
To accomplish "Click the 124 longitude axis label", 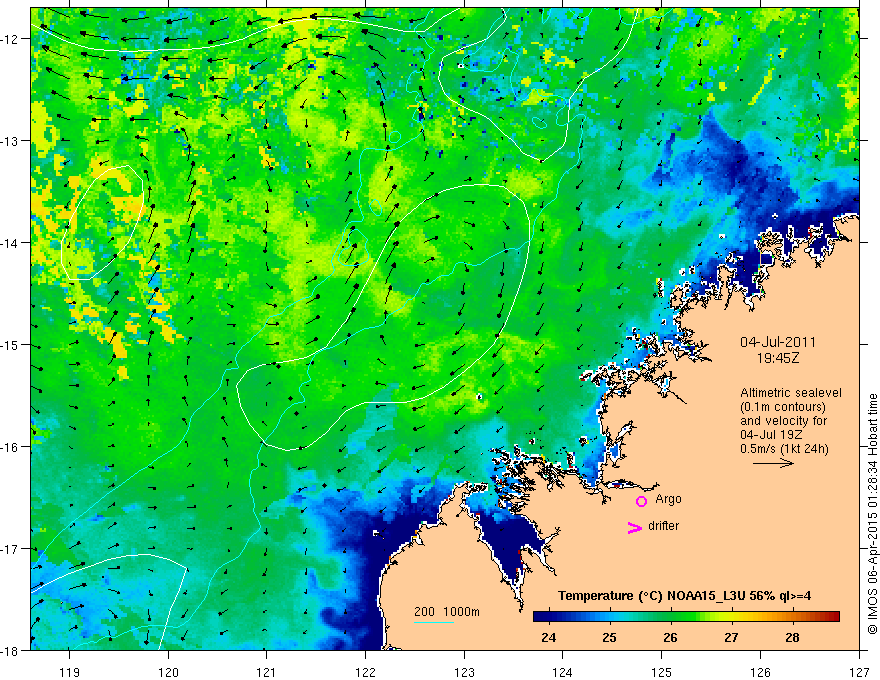I will pyautogui.click(x=563, y=672).
